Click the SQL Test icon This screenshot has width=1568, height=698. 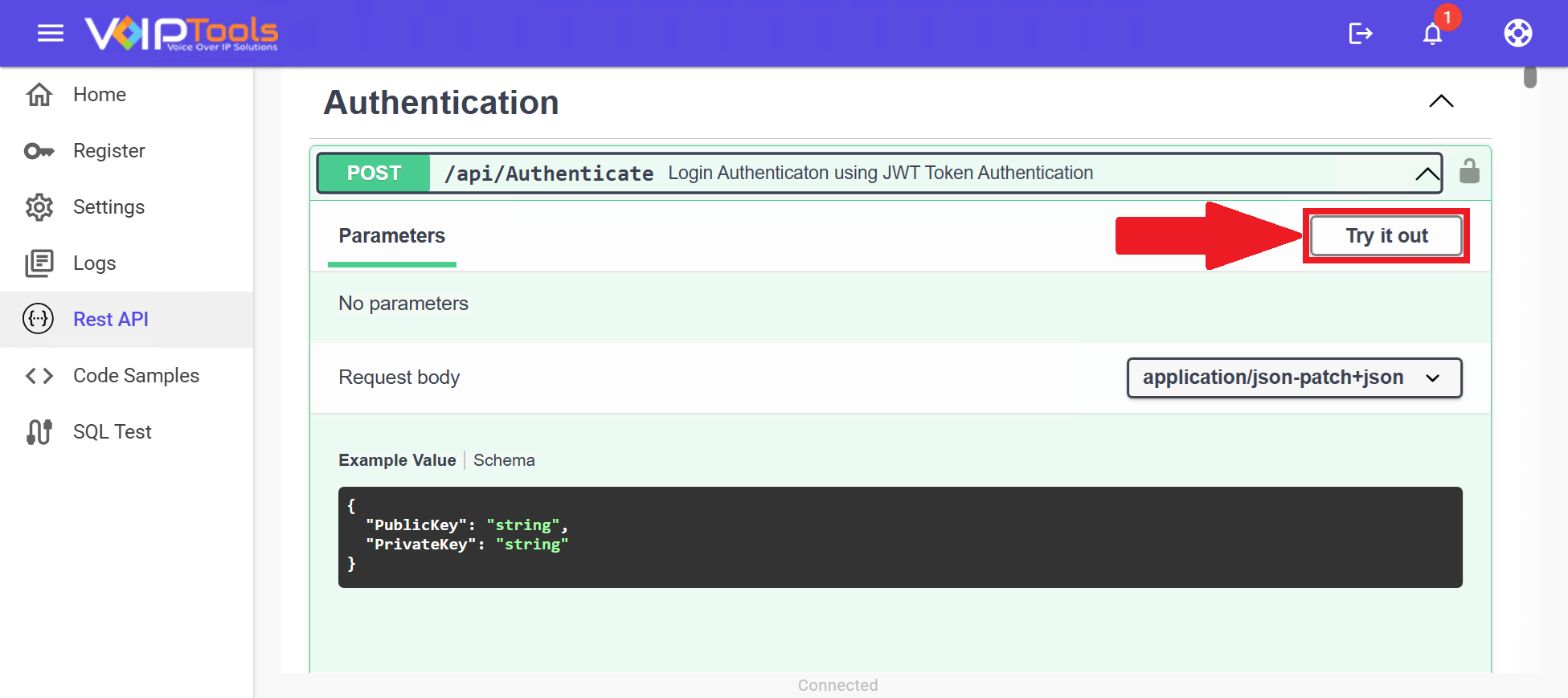point(39,432)
